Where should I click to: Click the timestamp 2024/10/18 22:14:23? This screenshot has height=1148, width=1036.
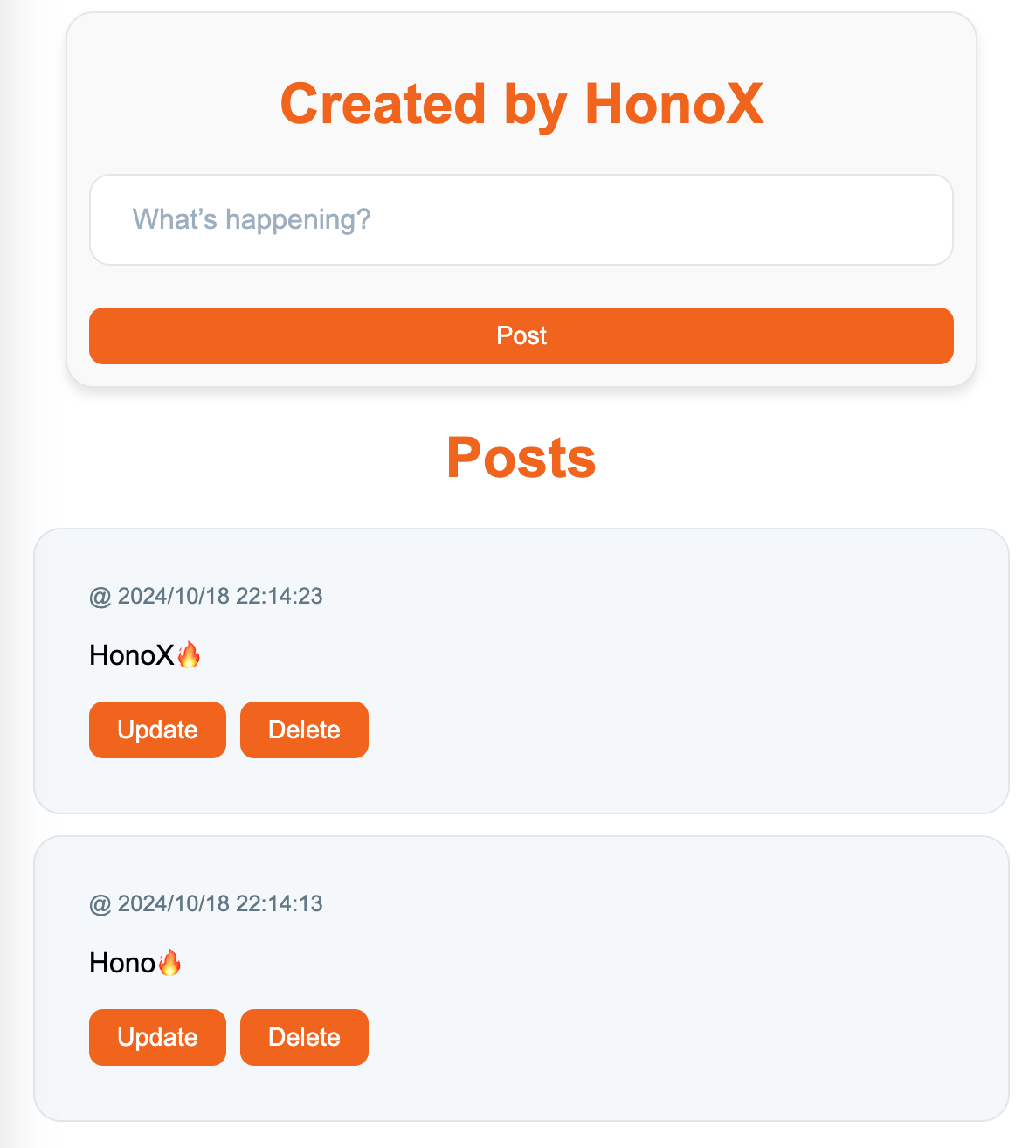coord(220,596)
